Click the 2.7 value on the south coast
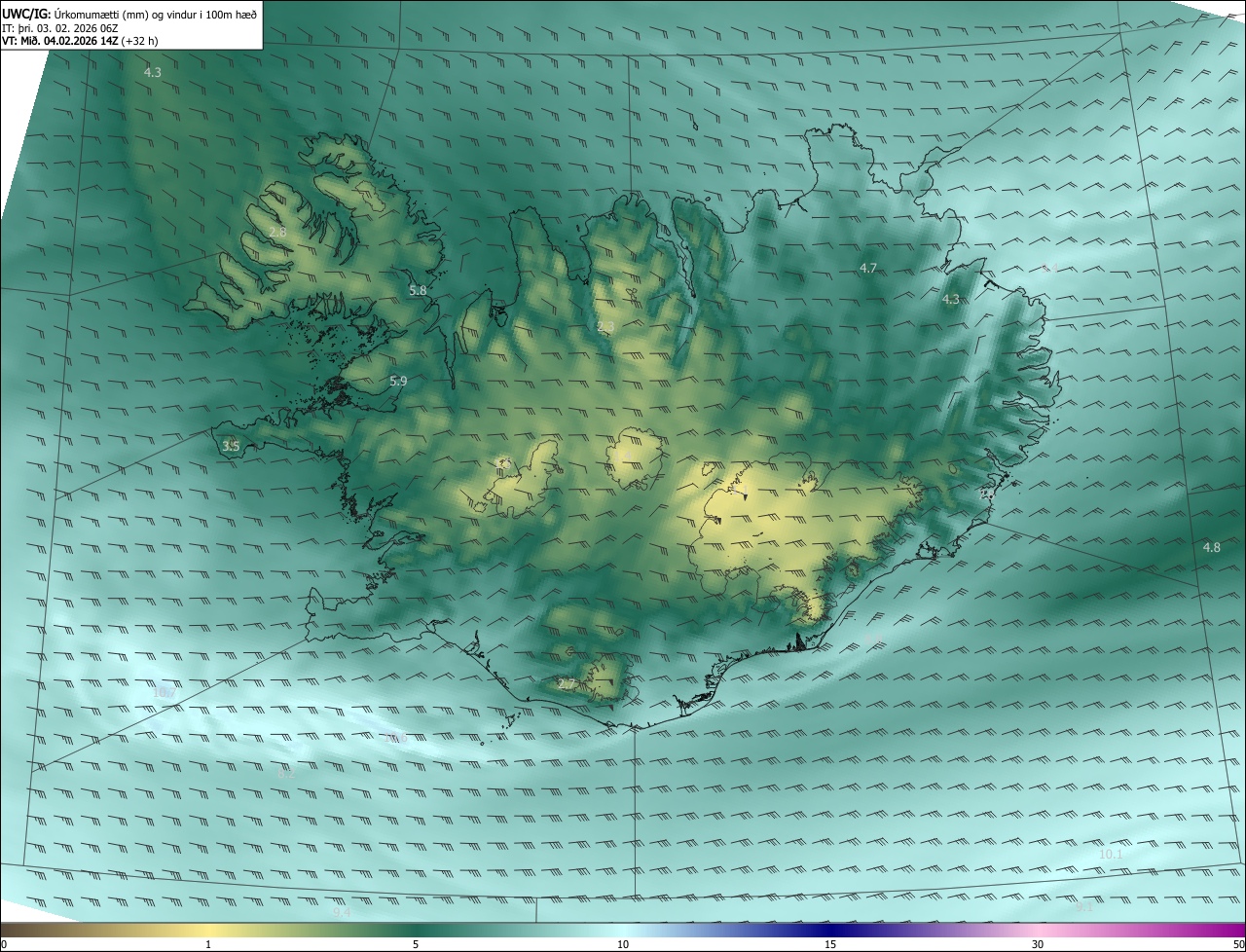1246x952 pixels. click(x=567, y=684)
